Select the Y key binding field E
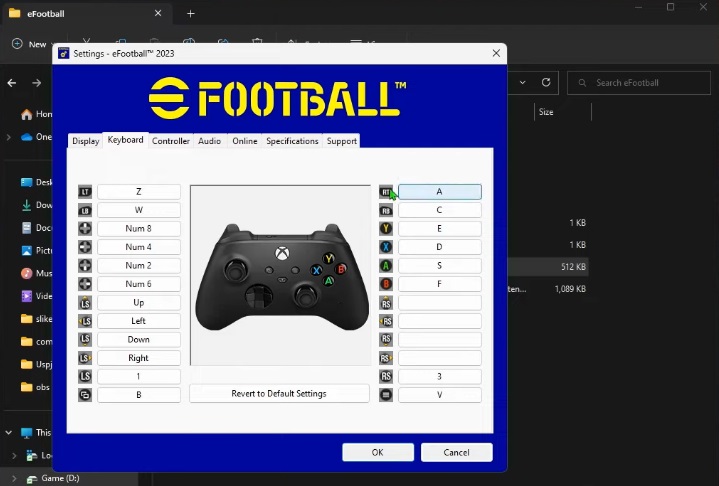Screen dimensions: 719x486 (x=440, y=229)
